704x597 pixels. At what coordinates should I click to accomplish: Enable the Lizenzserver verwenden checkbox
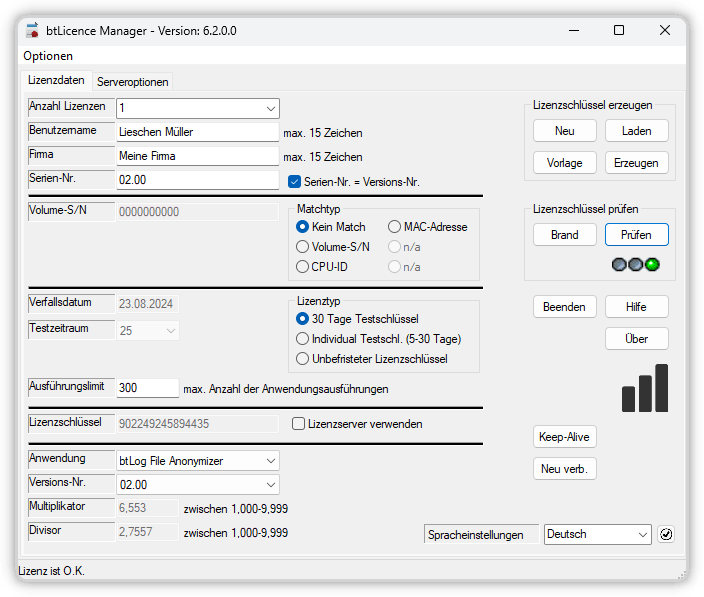(298, 424)
